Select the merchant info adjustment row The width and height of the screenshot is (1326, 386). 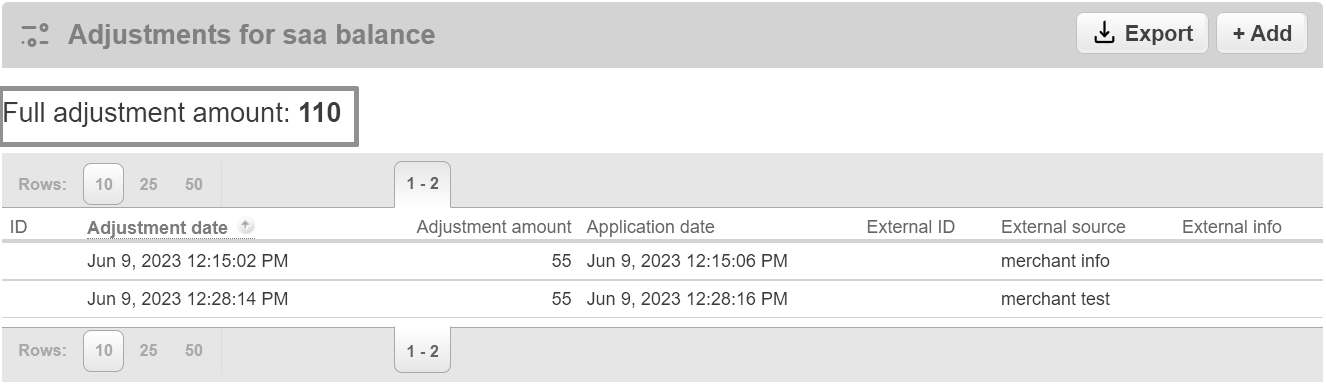(662, 261)
